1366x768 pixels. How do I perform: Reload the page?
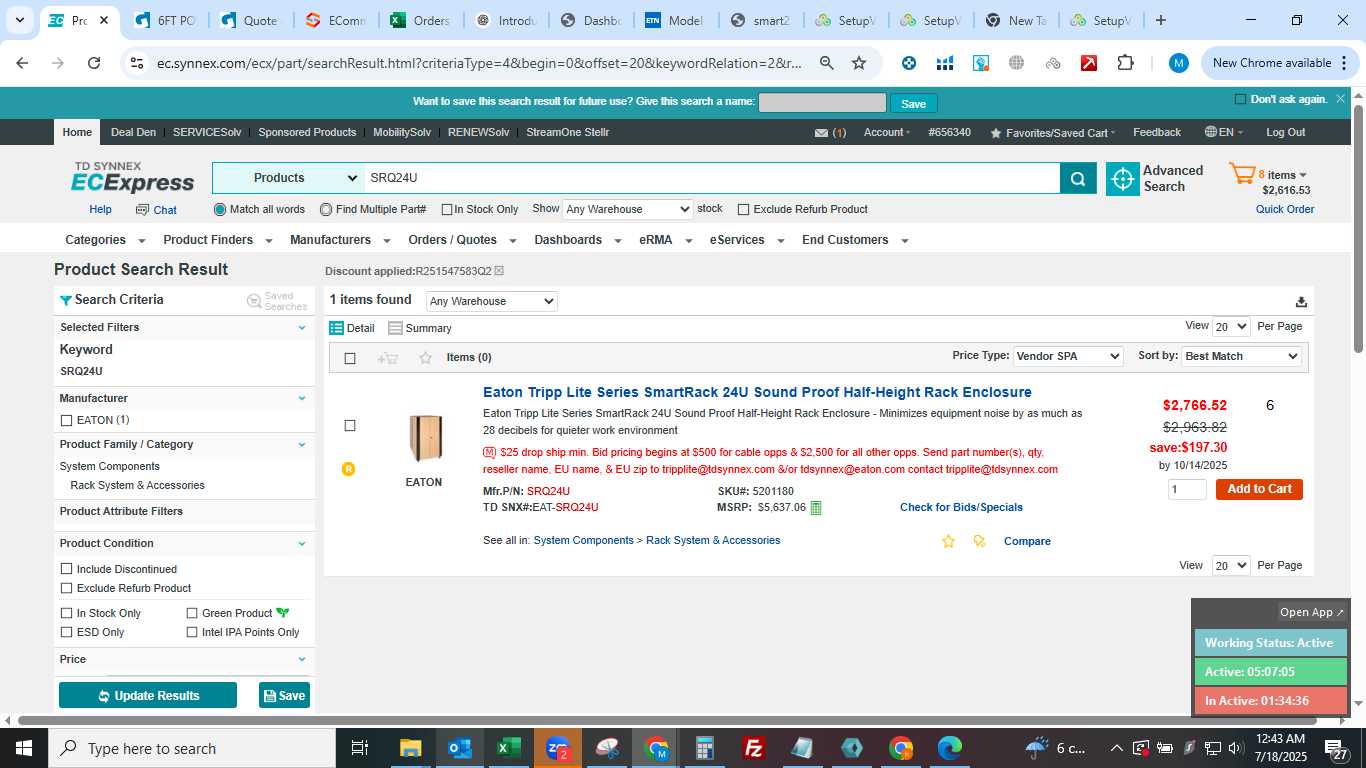pyautogui.click(x=94, y=63)
